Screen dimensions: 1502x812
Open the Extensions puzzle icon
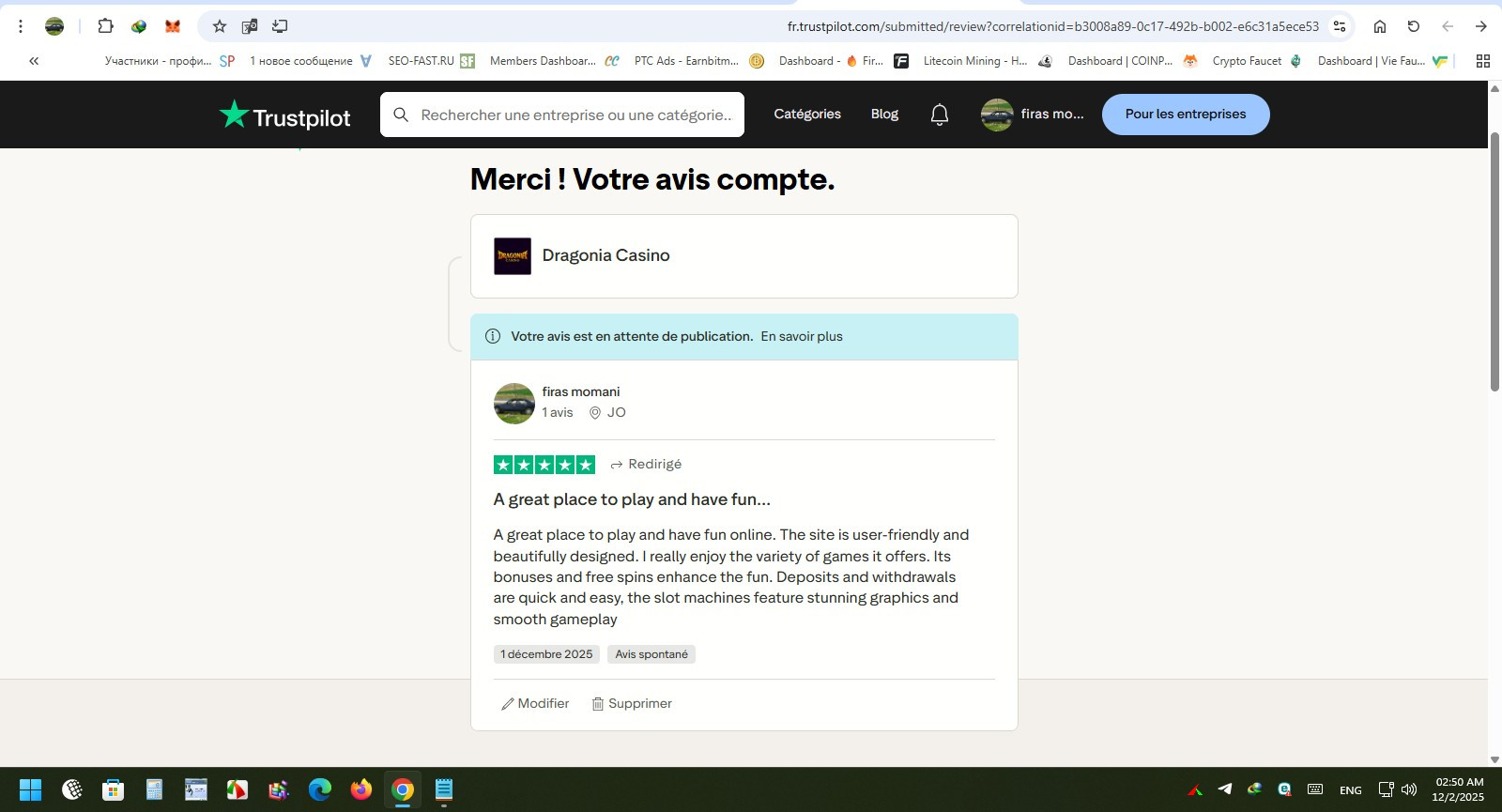pyautogui.click(x=105, y=26)
